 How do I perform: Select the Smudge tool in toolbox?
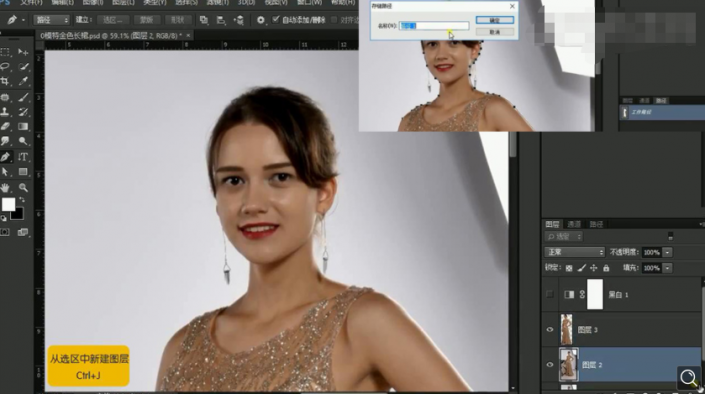(5, 141)
